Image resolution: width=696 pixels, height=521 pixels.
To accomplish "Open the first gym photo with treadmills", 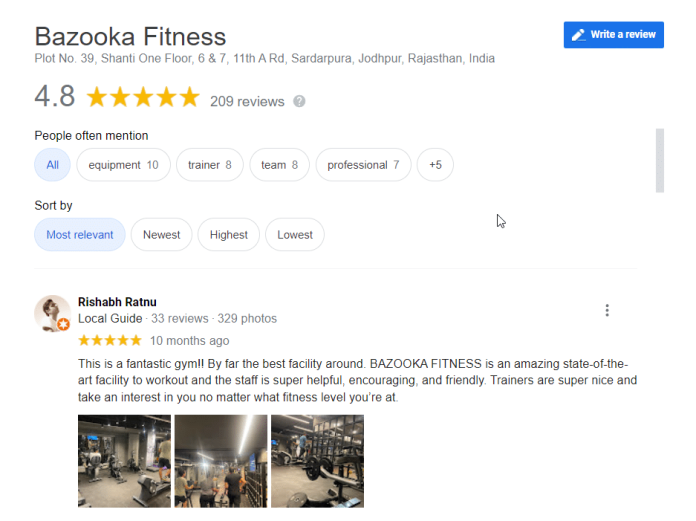I will 124,461.
